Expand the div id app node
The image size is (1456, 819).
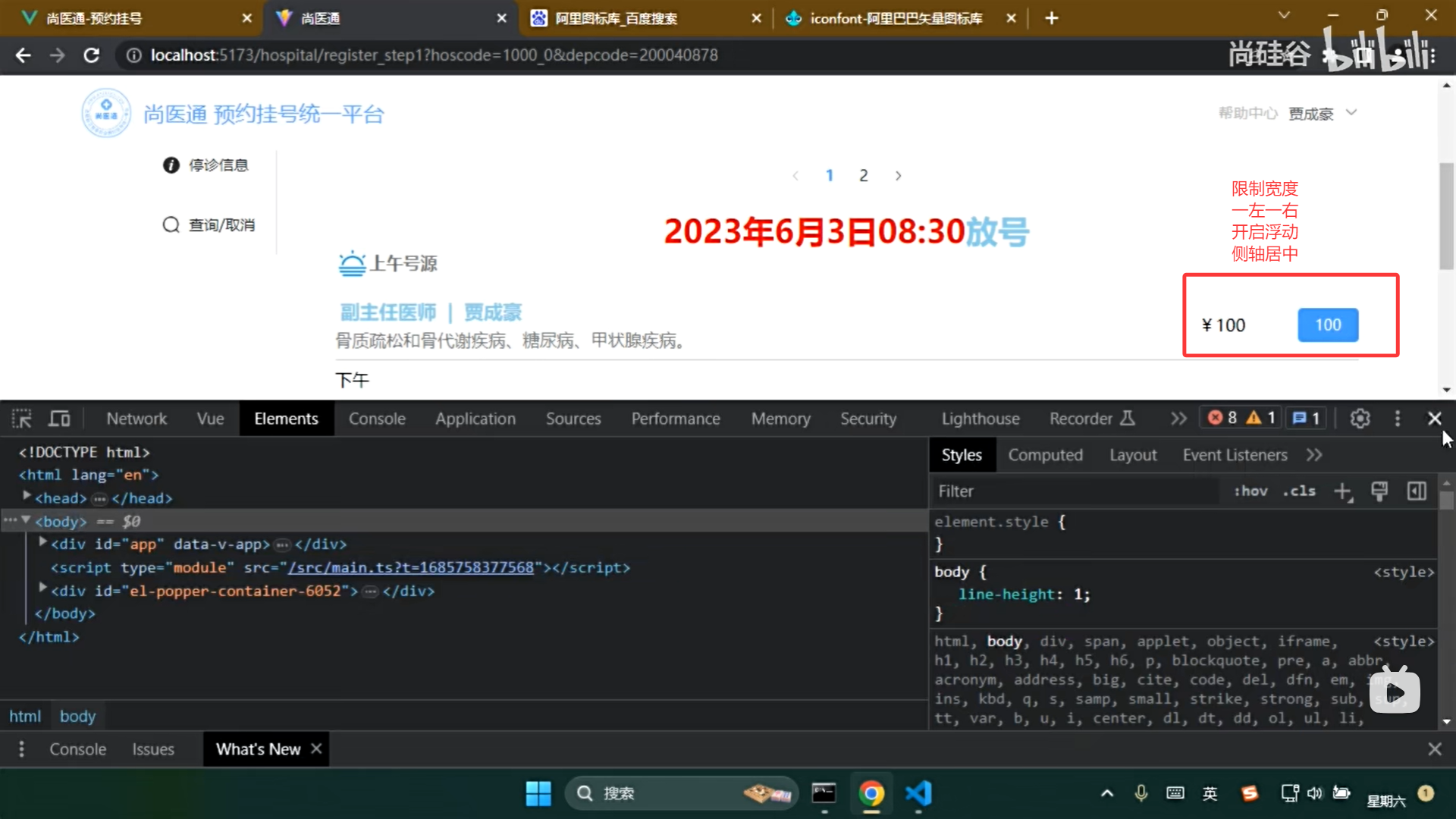point(42,541)
